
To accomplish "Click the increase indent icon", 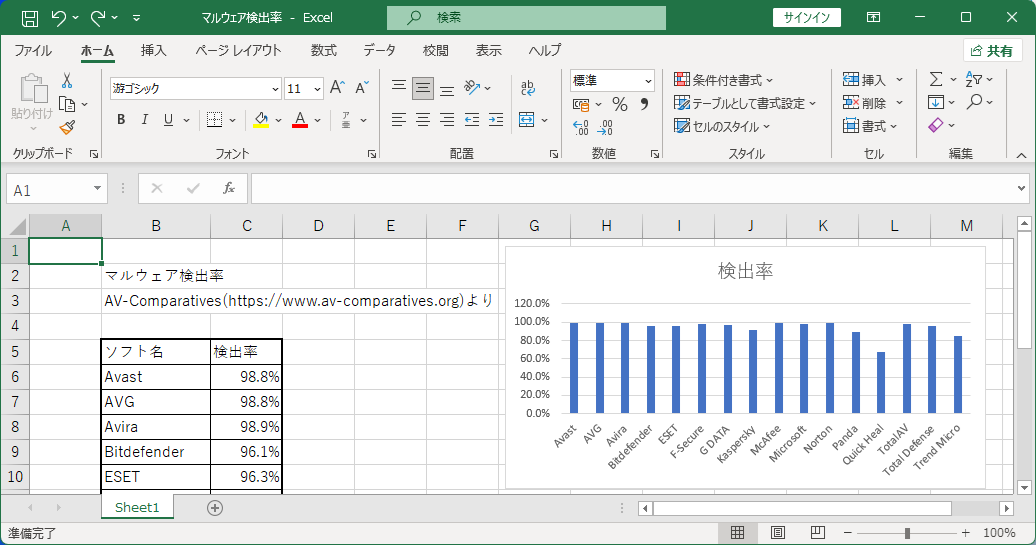I will click(x=496, y=120).
